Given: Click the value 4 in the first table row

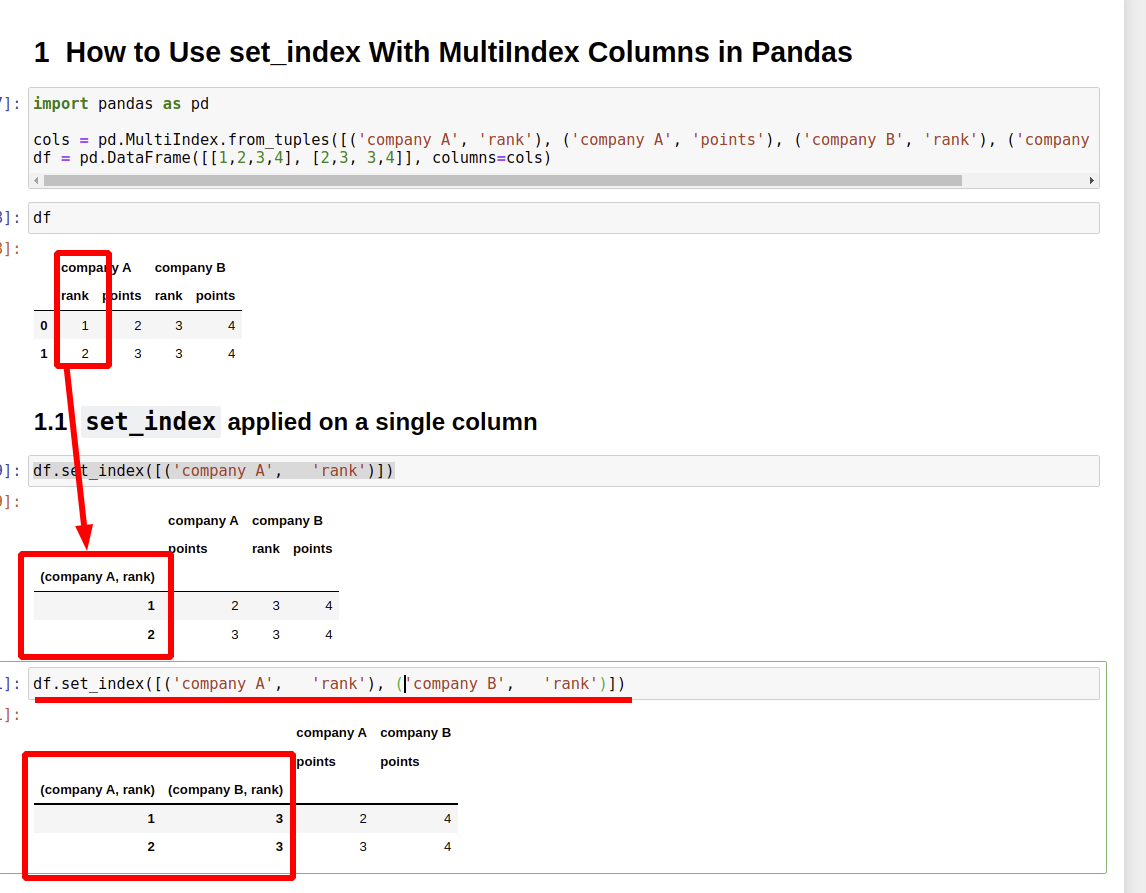Looking at the screenshot, I should tap(230, 325).
